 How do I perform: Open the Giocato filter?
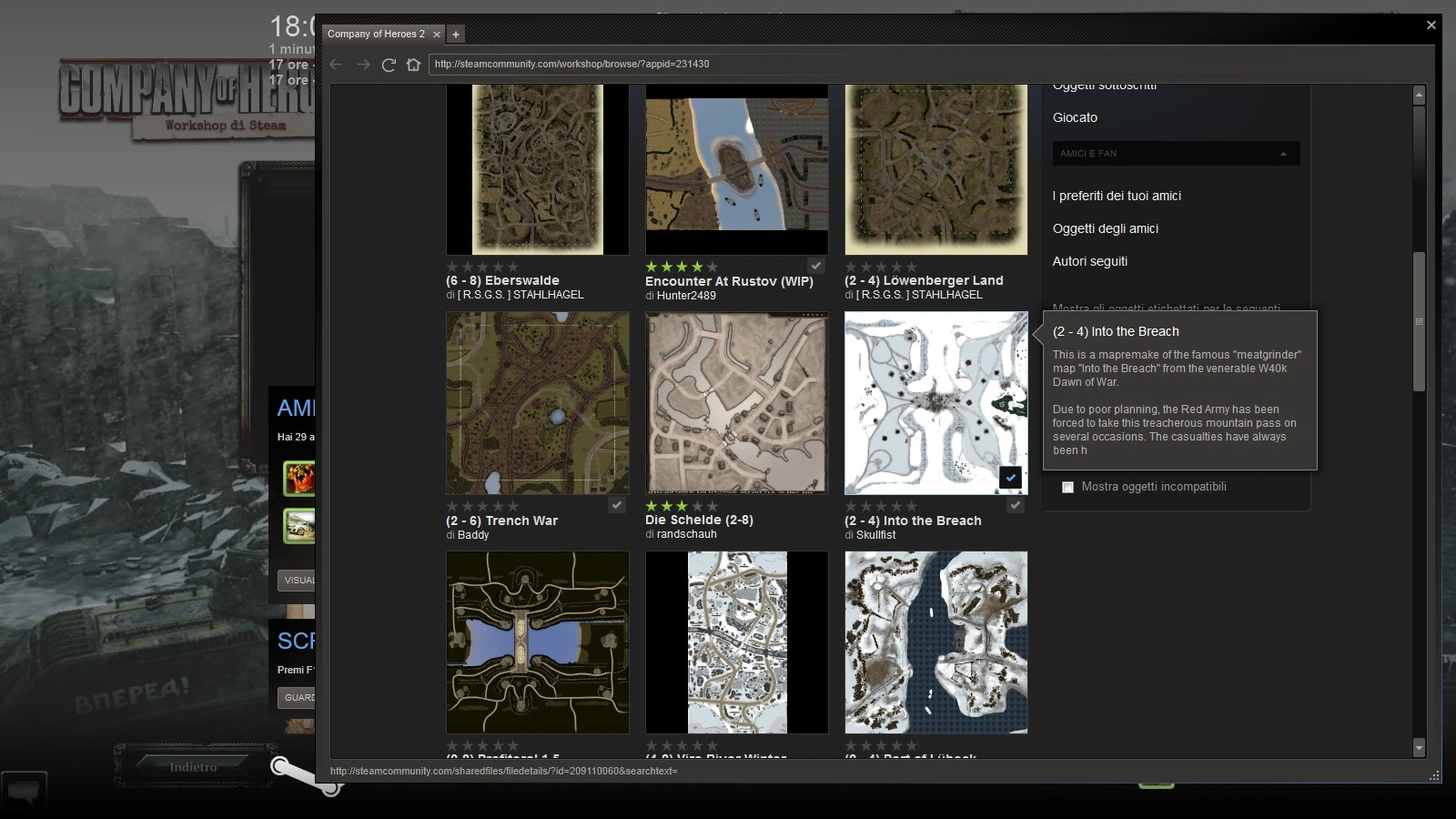(1075, 117)
